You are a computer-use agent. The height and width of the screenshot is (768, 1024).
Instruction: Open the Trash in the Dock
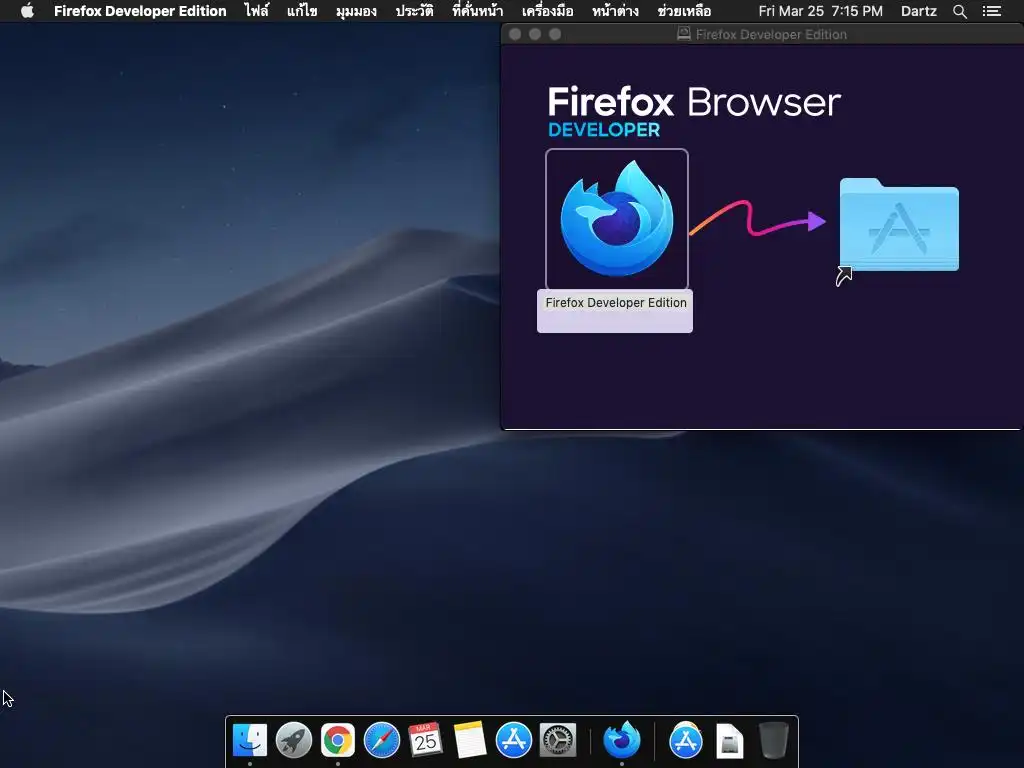pos(774,740)
